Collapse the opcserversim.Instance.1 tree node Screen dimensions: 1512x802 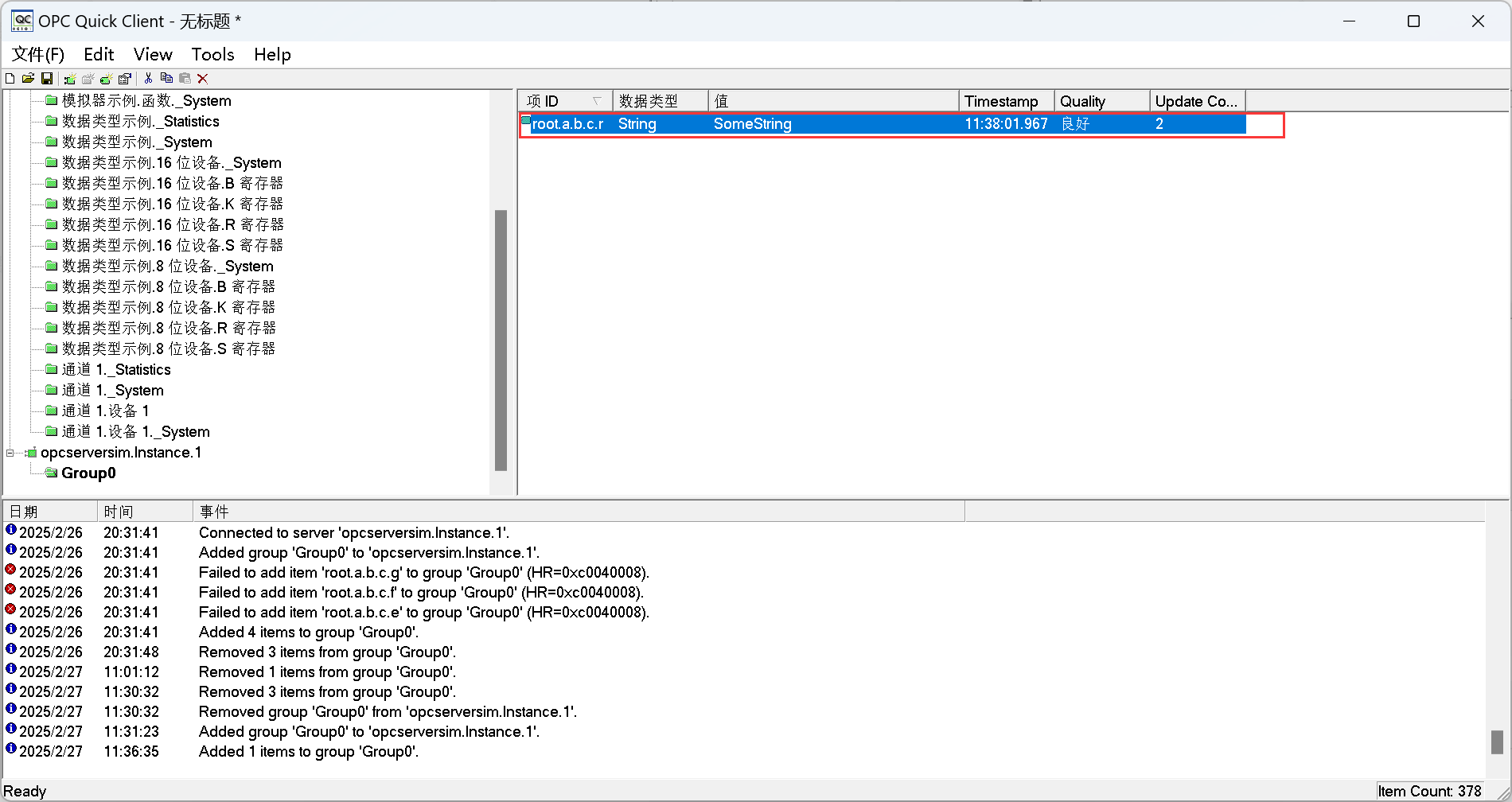pos(10,453)
